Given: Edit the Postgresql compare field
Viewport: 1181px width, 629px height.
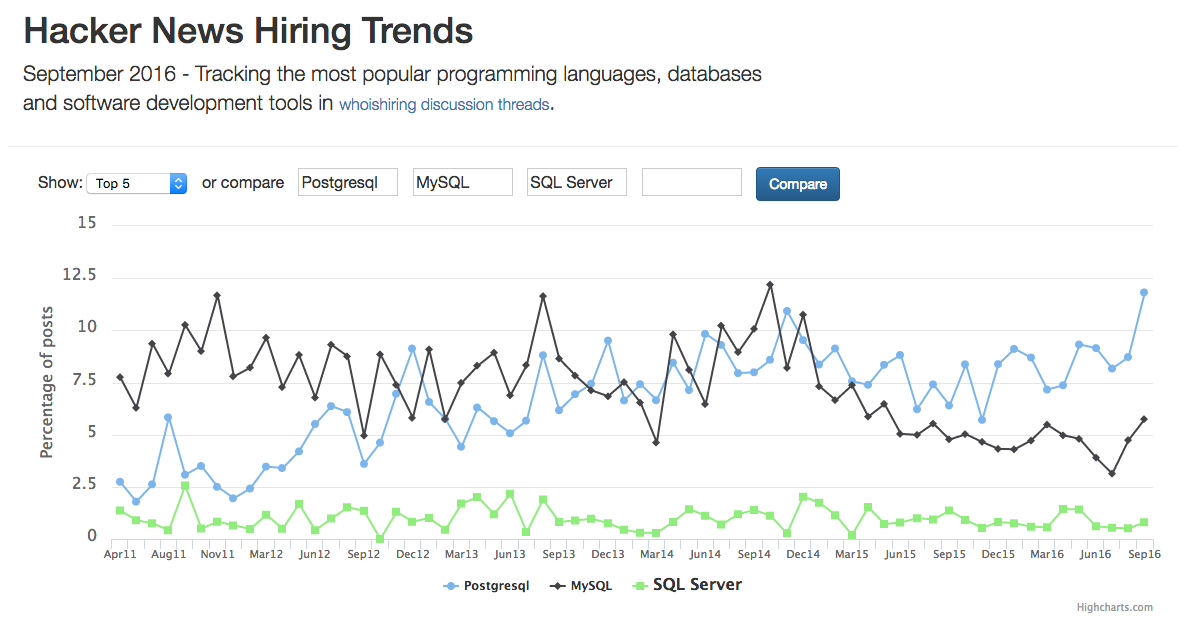Looking at the screenshot, I should click(348, 182).
